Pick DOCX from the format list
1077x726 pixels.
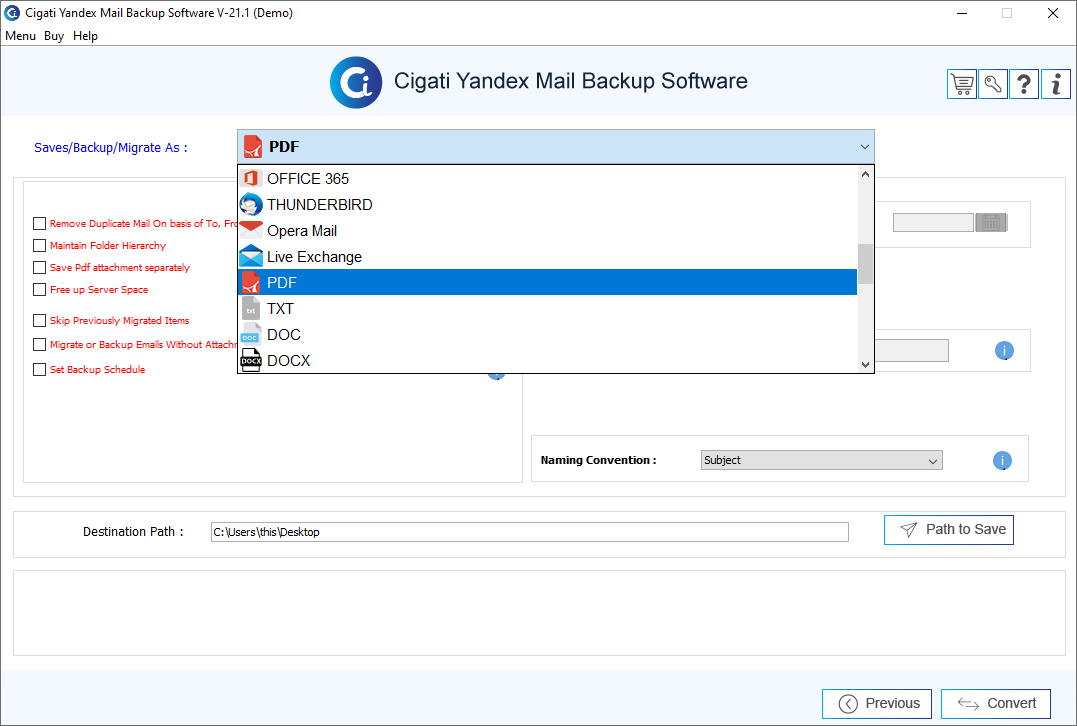click(x=547, y=361)
